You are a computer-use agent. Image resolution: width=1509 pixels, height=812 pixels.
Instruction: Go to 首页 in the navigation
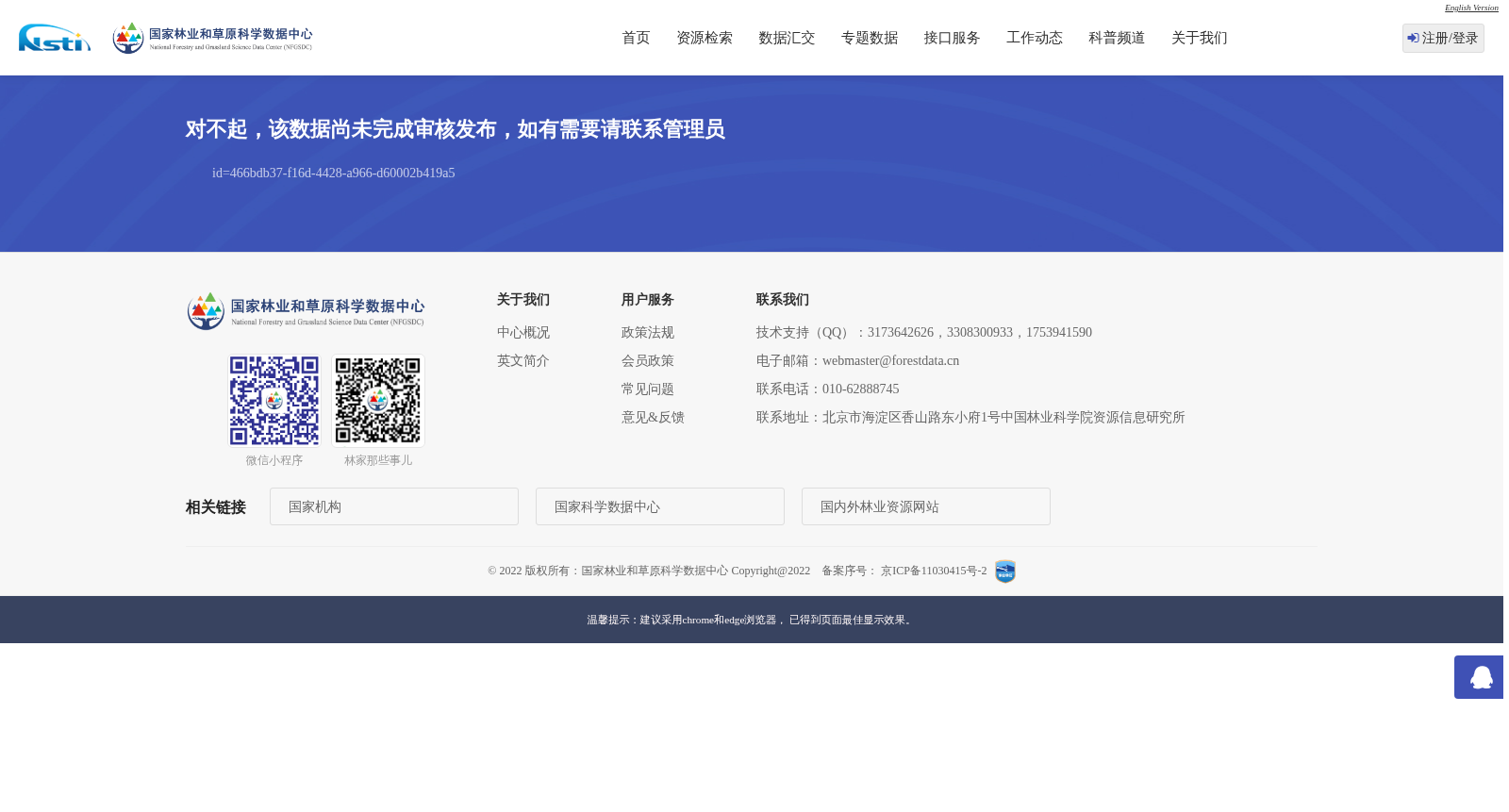tap(636, 38)
